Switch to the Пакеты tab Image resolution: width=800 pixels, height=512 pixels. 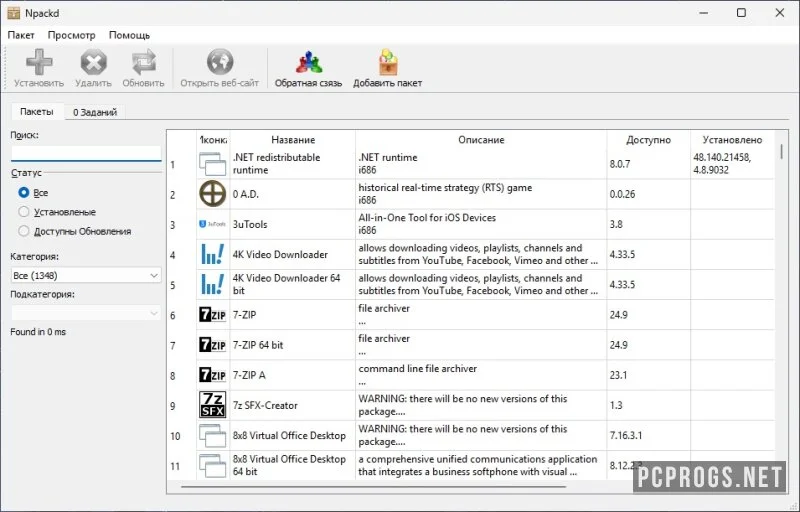click(x=37, y=112)
